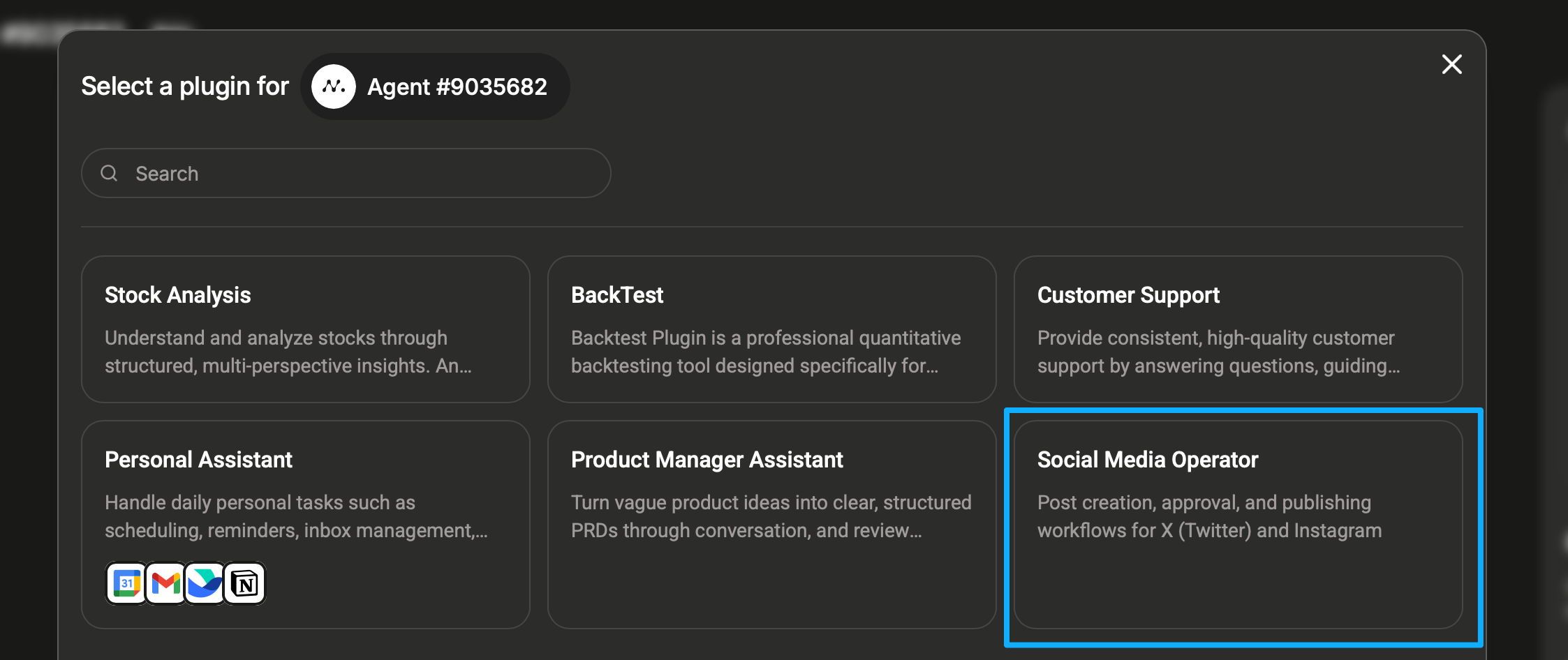Click the Agent #9035682 name label
Viewport: 1568px width, 660px height.
(457, 87)
